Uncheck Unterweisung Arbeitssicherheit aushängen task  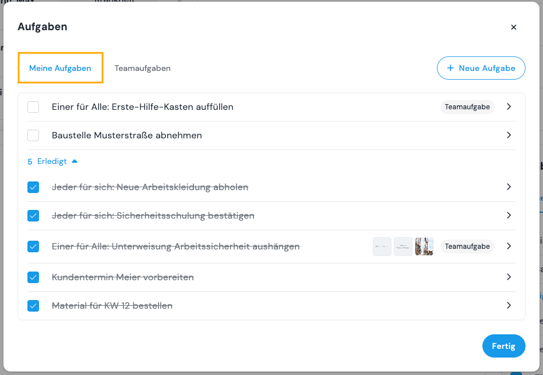(33, 246)
